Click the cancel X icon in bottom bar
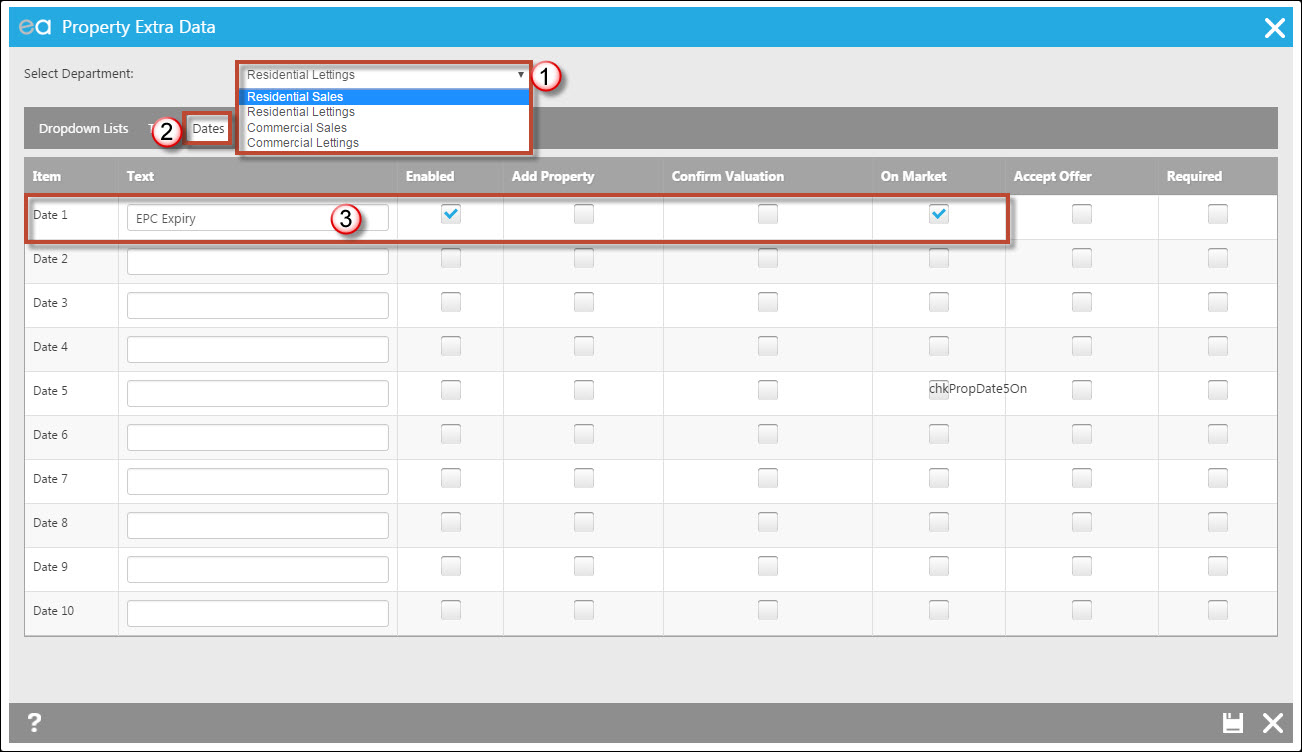 point(1272,723)
